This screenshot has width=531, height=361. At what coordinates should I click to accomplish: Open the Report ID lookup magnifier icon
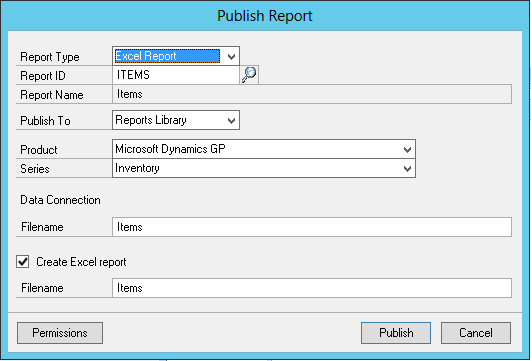249,75
